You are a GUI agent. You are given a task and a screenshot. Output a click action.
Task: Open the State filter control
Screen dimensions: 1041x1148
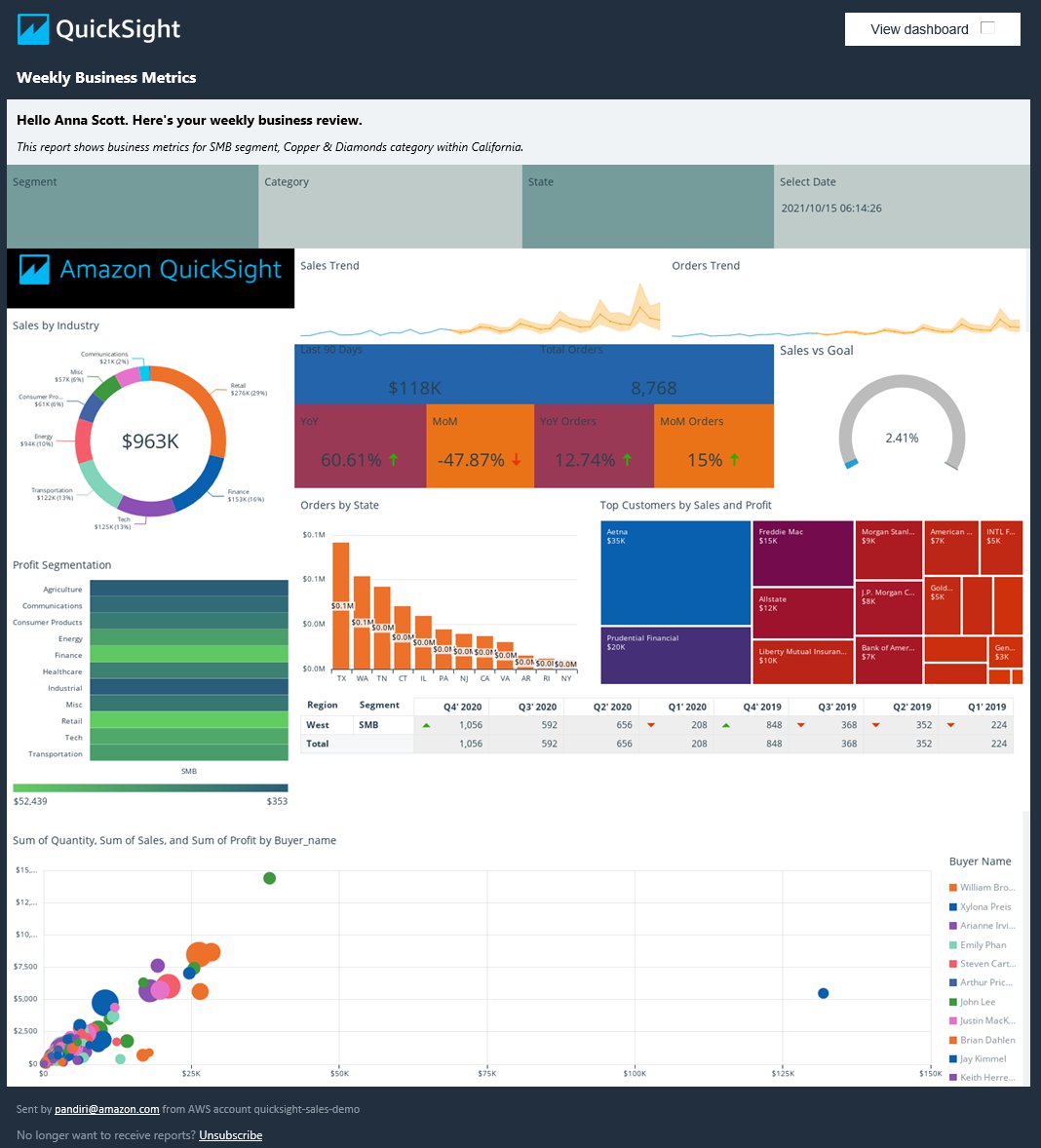tap(648, 207)
